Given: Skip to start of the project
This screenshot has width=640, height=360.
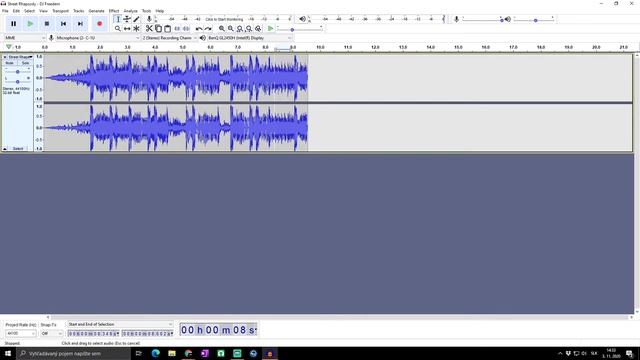Looking at the screenshot, I should 63,24.
